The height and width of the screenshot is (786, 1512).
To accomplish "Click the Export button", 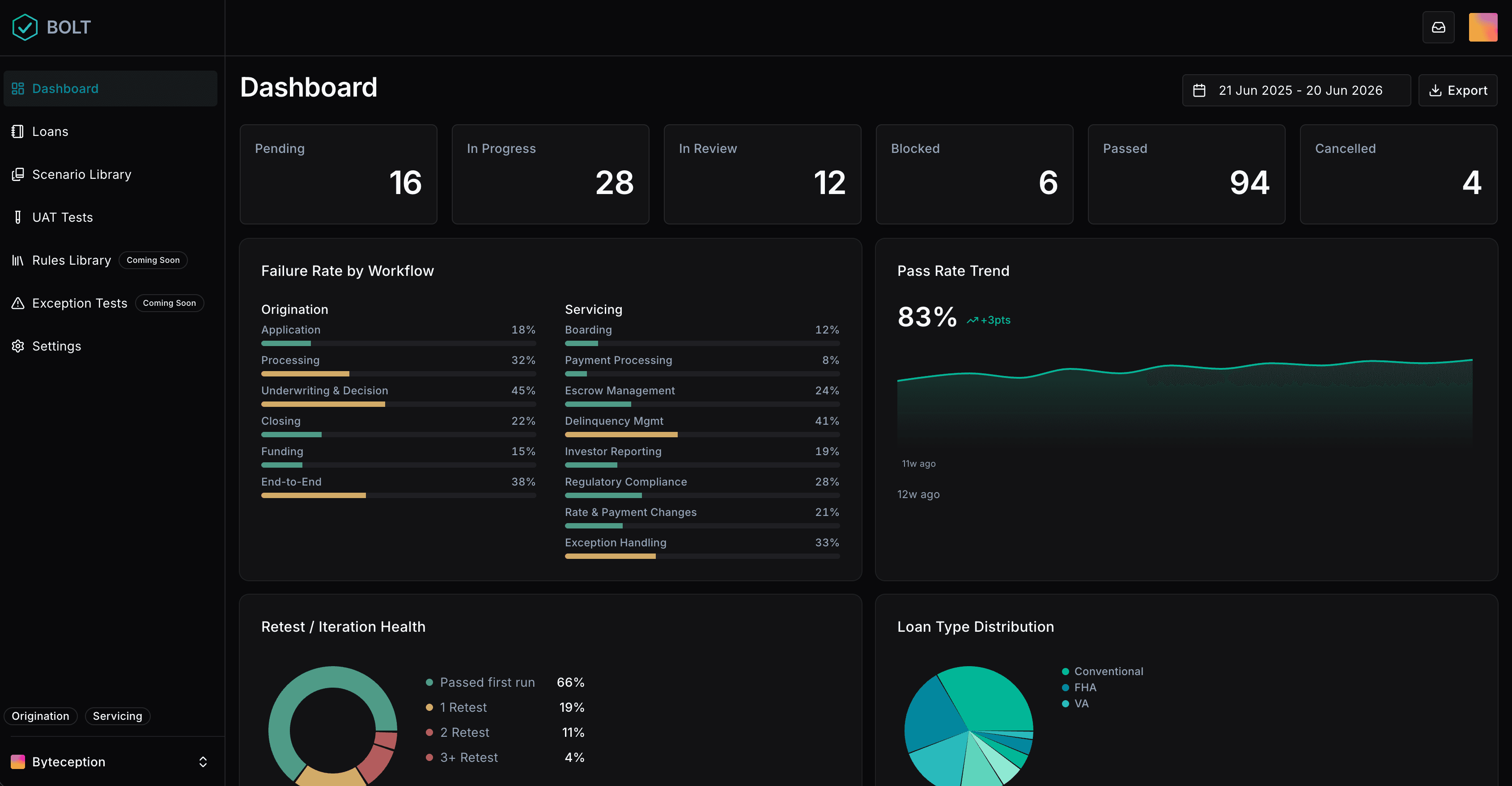I will (1457, 90).
